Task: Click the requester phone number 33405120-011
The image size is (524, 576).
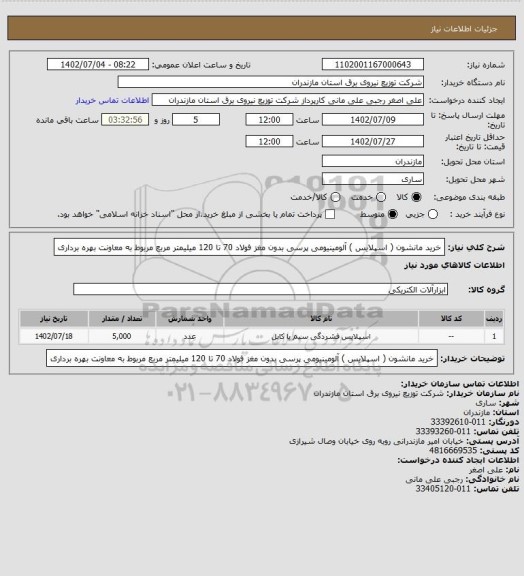Action: 443,489
